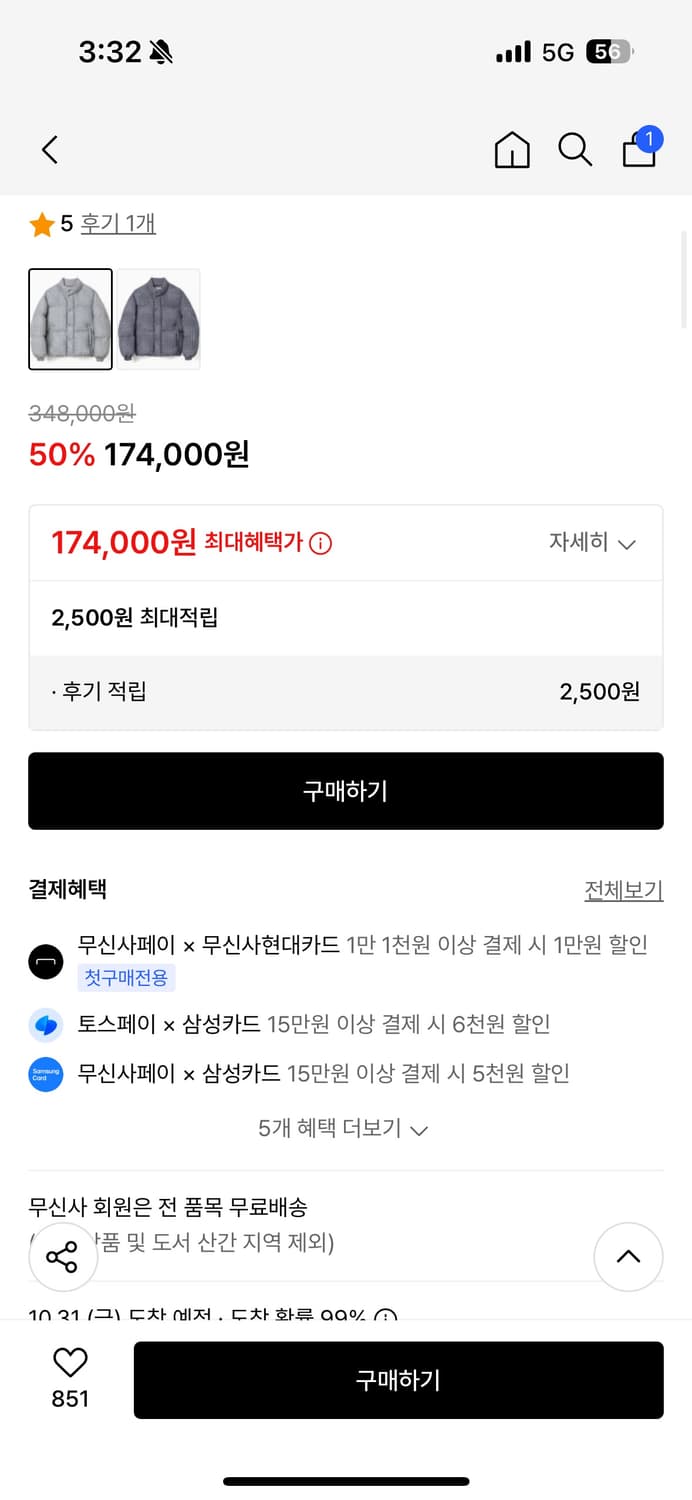
Task: Tap the scroll-to-top chevron button
Action: point(629,1257)
